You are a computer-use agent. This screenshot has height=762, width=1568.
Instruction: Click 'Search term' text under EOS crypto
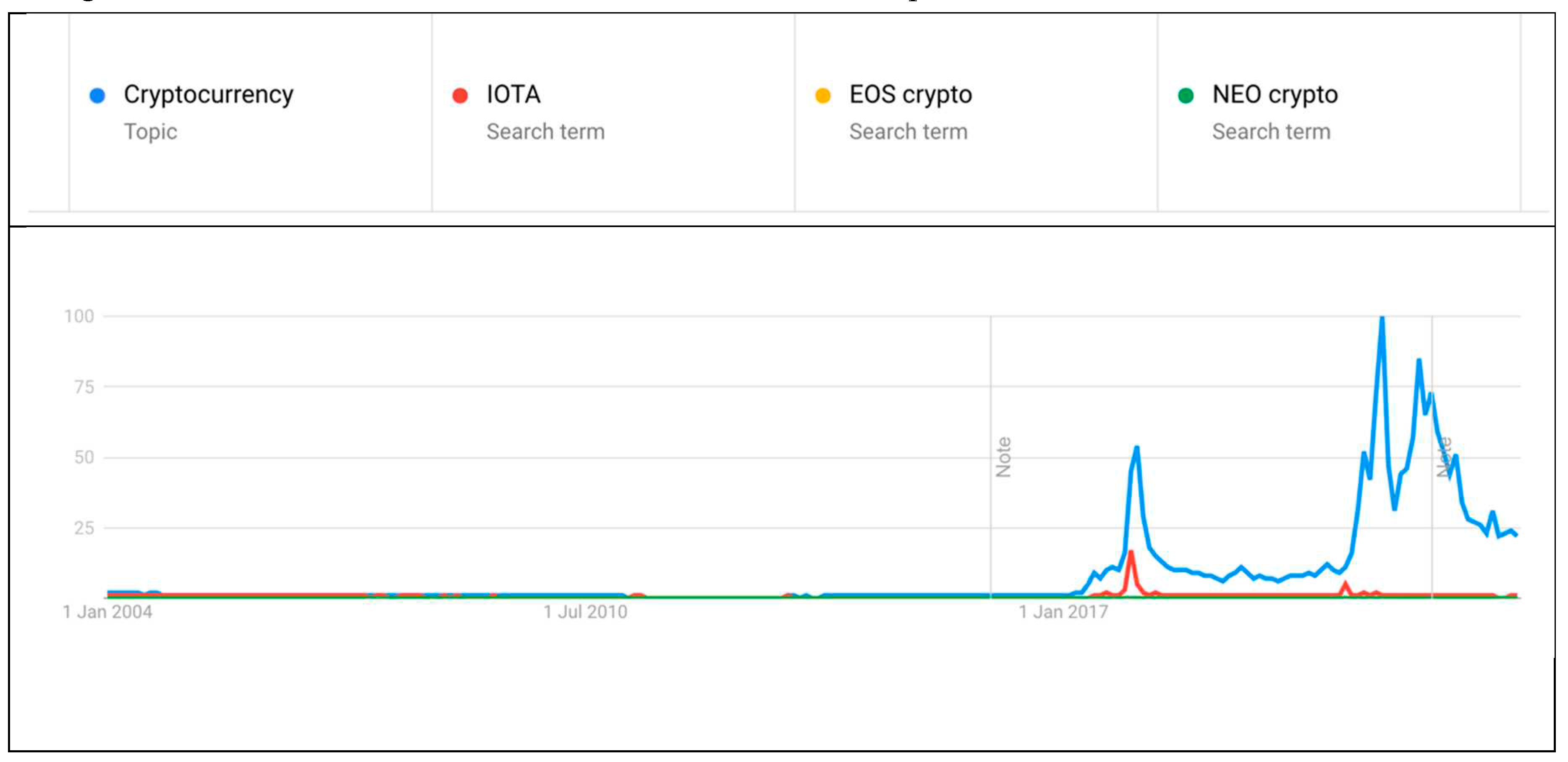click(908, 131)
